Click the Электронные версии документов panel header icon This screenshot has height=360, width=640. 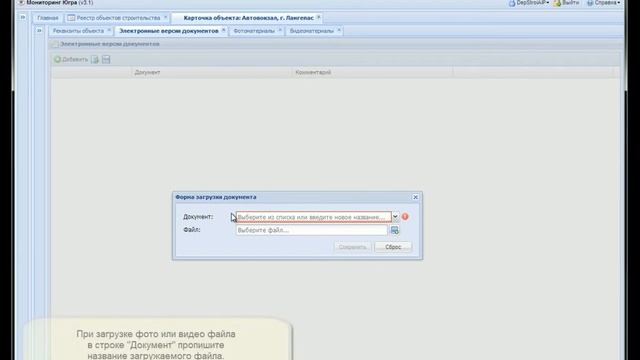pos(56,44)
